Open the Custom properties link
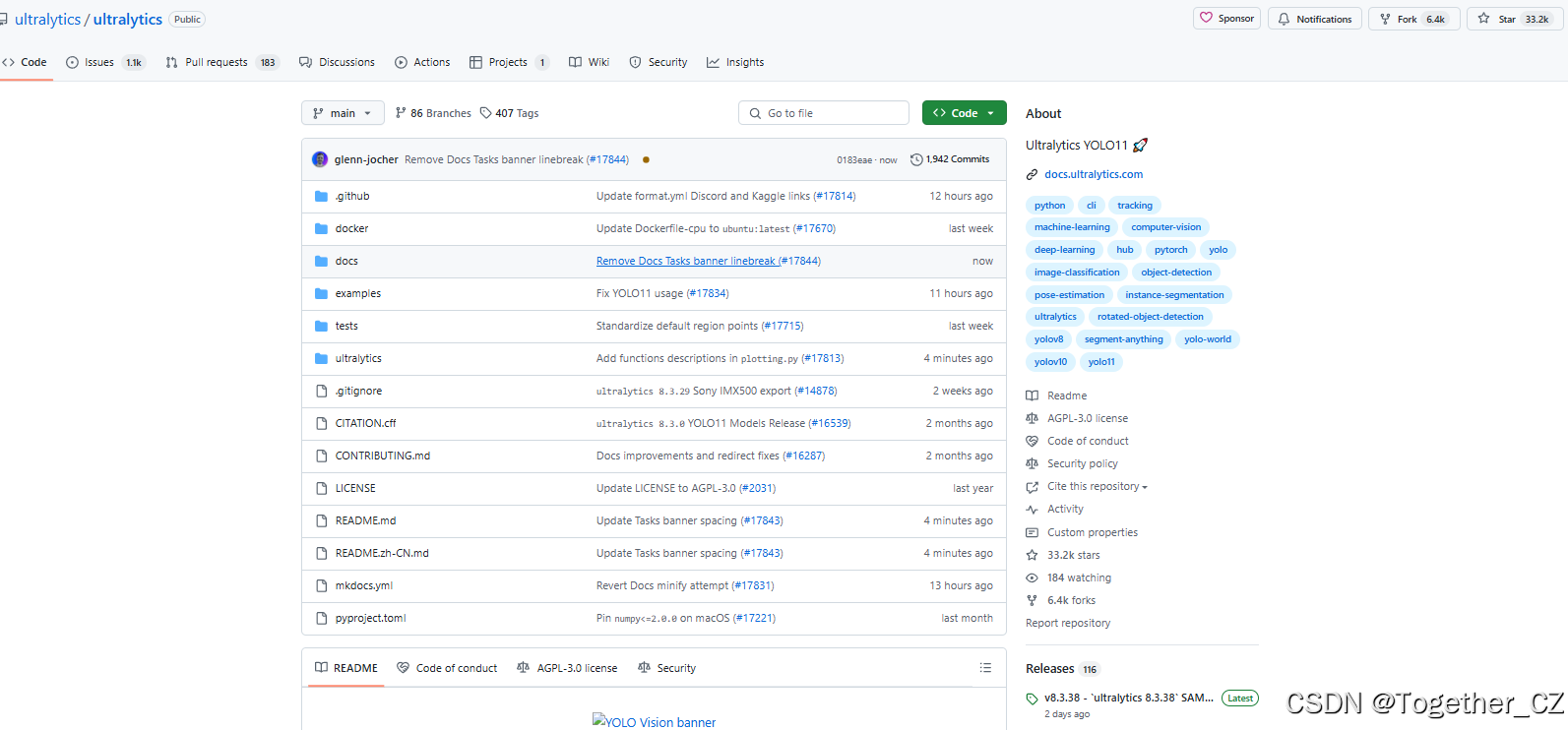Viewport: 1568px width, 730px height. coord(1093,533)
